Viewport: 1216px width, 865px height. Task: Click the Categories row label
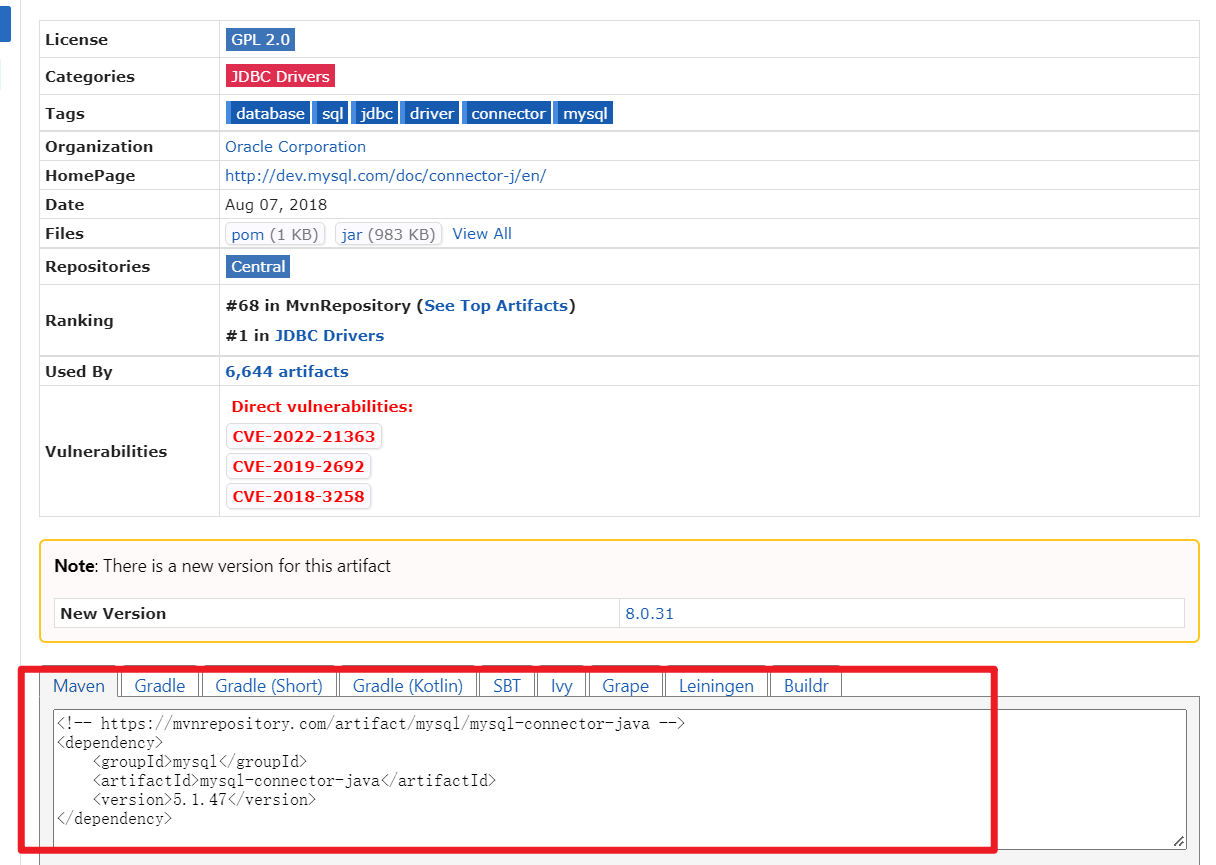click(90, 76)
